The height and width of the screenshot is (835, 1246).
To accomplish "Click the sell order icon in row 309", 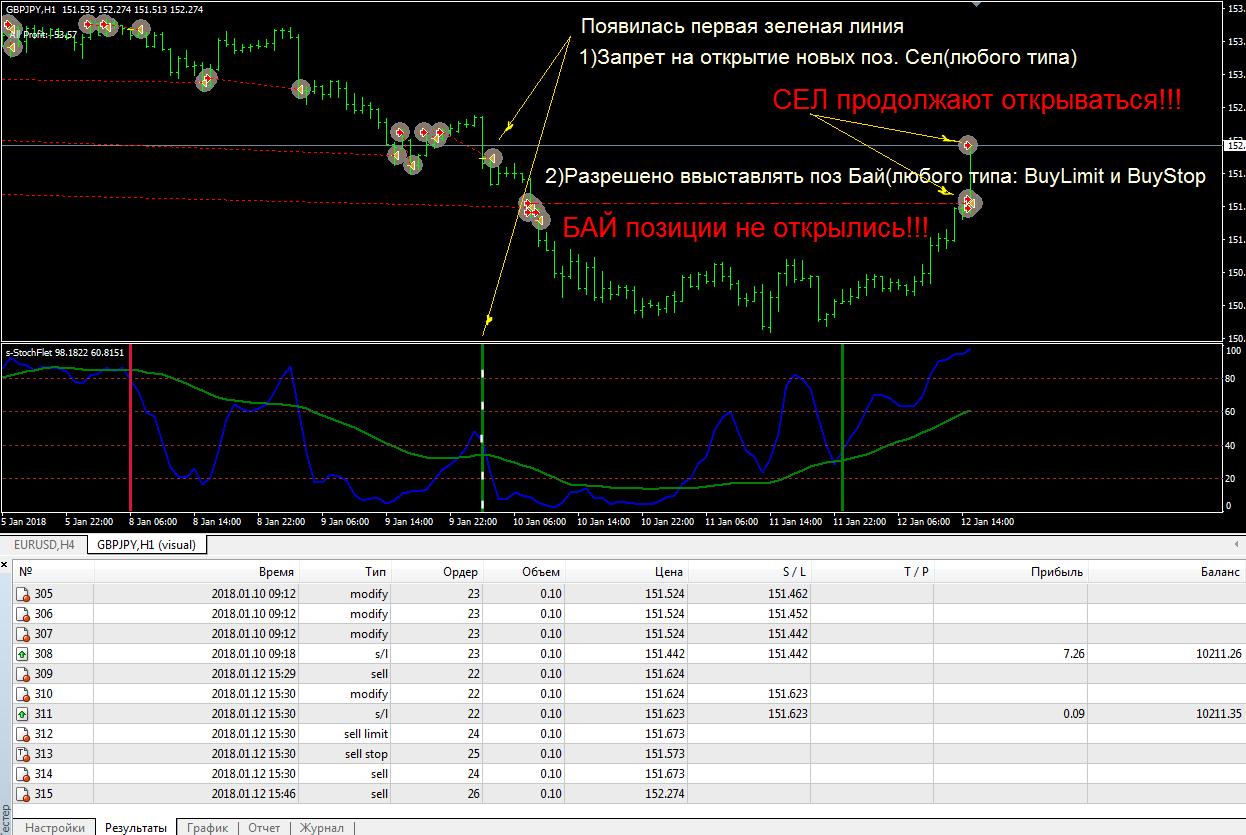I will pyautogui.click(x=22, y=674).
